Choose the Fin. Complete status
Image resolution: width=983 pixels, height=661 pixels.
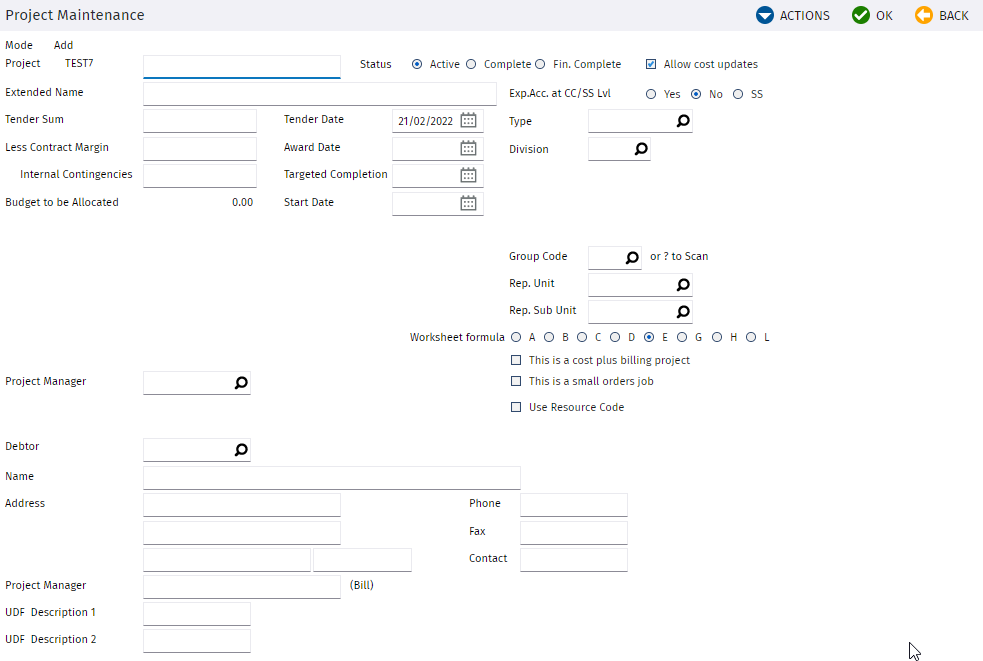540,64
